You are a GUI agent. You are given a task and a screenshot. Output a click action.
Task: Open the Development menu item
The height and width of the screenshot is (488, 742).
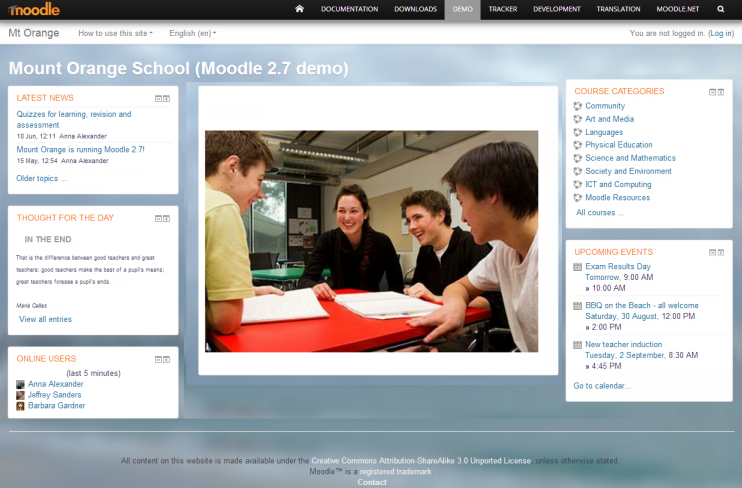(556, 9)
